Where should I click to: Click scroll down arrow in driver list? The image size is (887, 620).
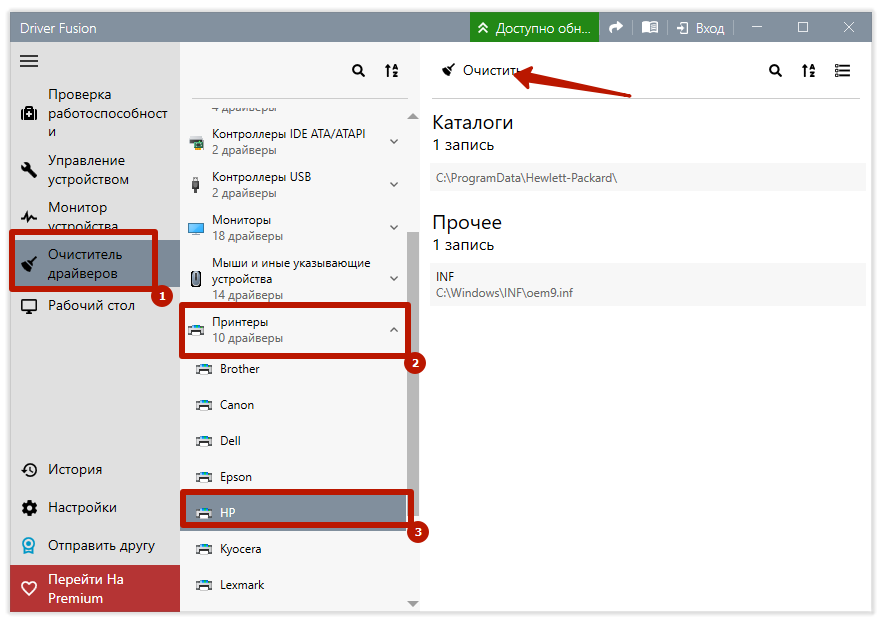click(x=413, y=604)
